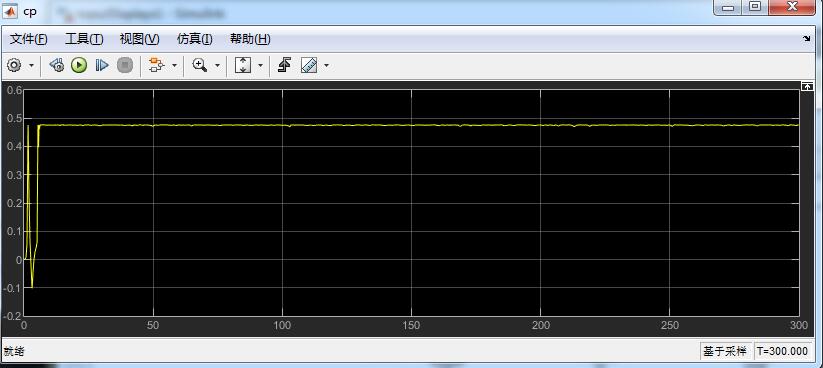
Task: Open the Configuration Properties gear icon
Action: click(x=14, y=66)
